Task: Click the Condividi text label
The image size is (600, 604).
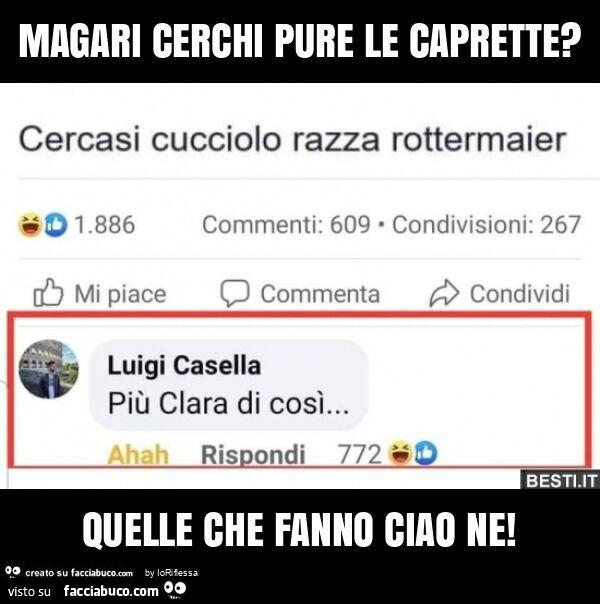Action: 520,294
